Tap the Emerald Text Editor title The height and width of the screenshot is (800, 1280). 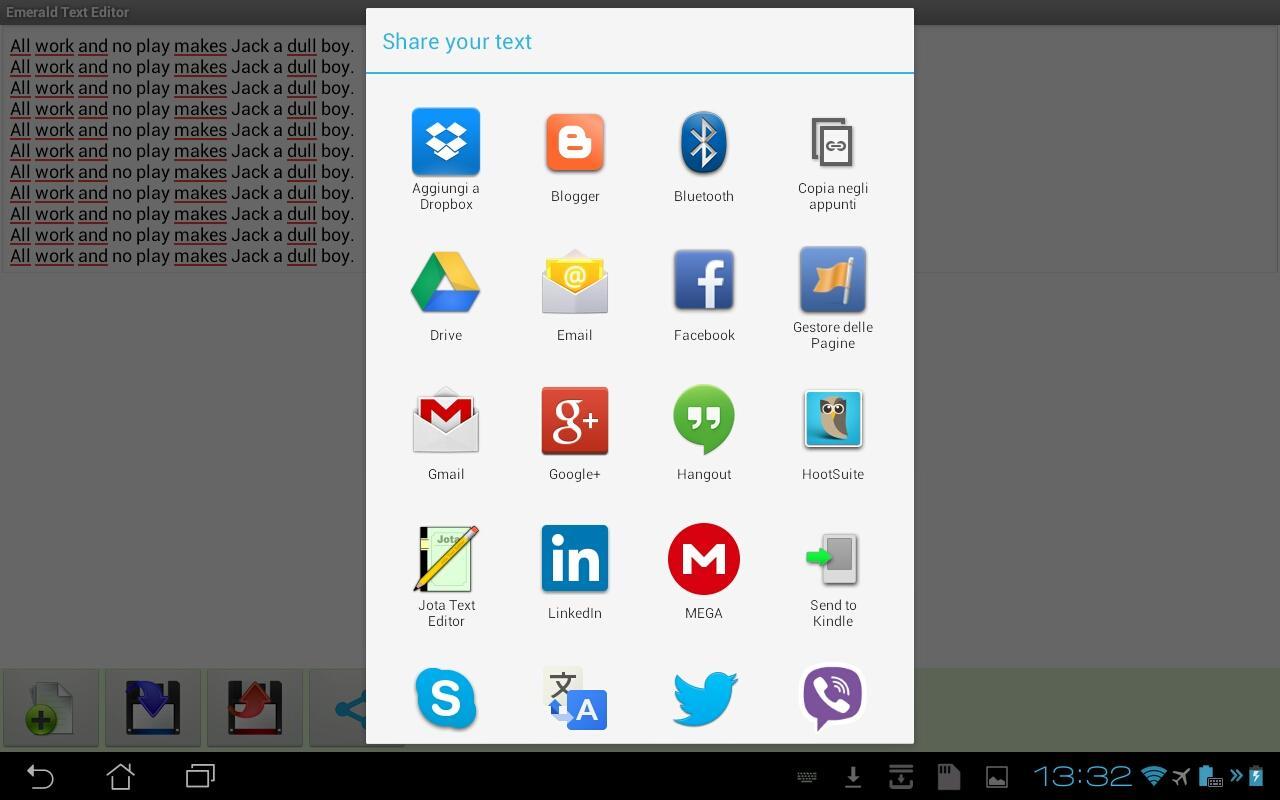coord(67,12)
